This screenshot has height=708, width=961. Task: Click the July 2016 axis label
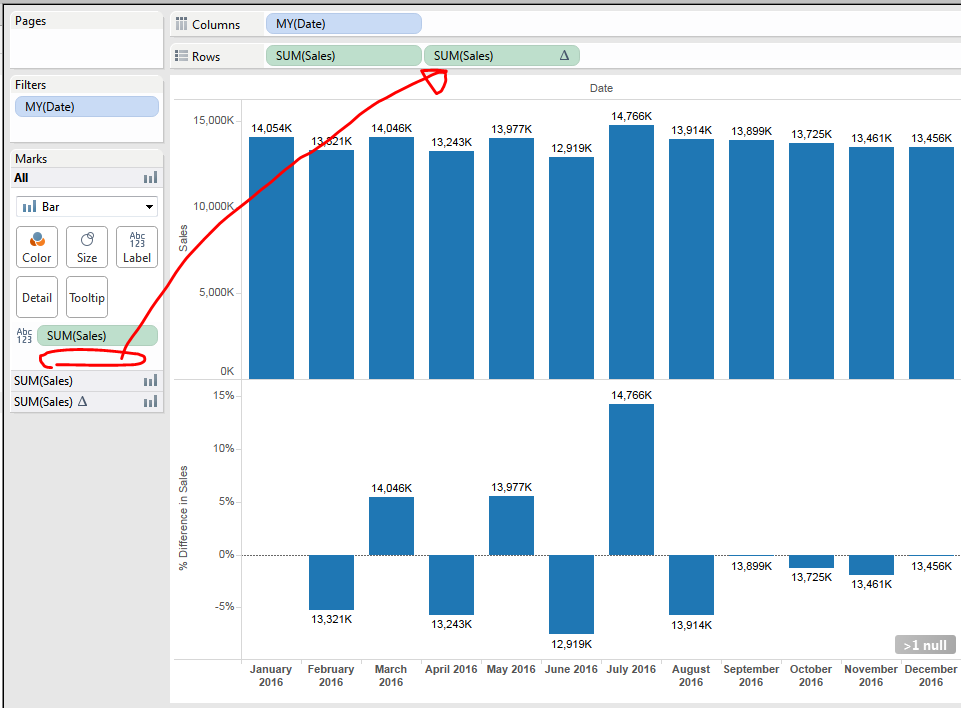pos(631,669)
